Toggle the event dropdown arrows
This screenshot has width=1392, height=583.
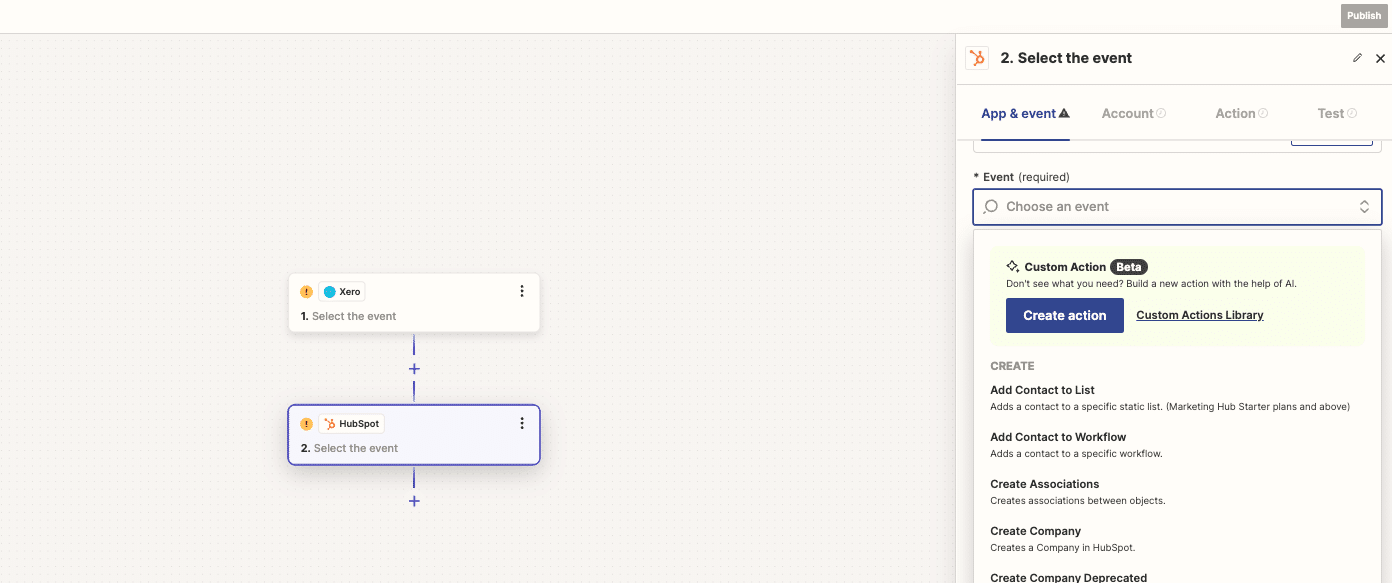(x=1364, y=207)
